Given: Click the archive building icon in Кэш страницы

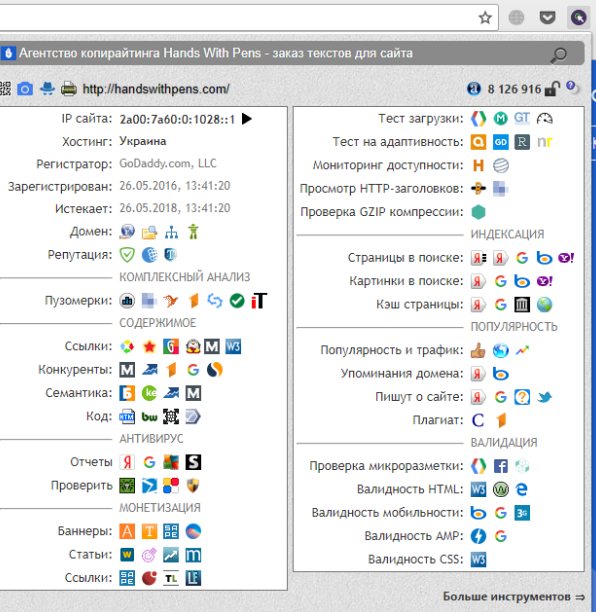Looking at the screenshot, I should (522, 304).
